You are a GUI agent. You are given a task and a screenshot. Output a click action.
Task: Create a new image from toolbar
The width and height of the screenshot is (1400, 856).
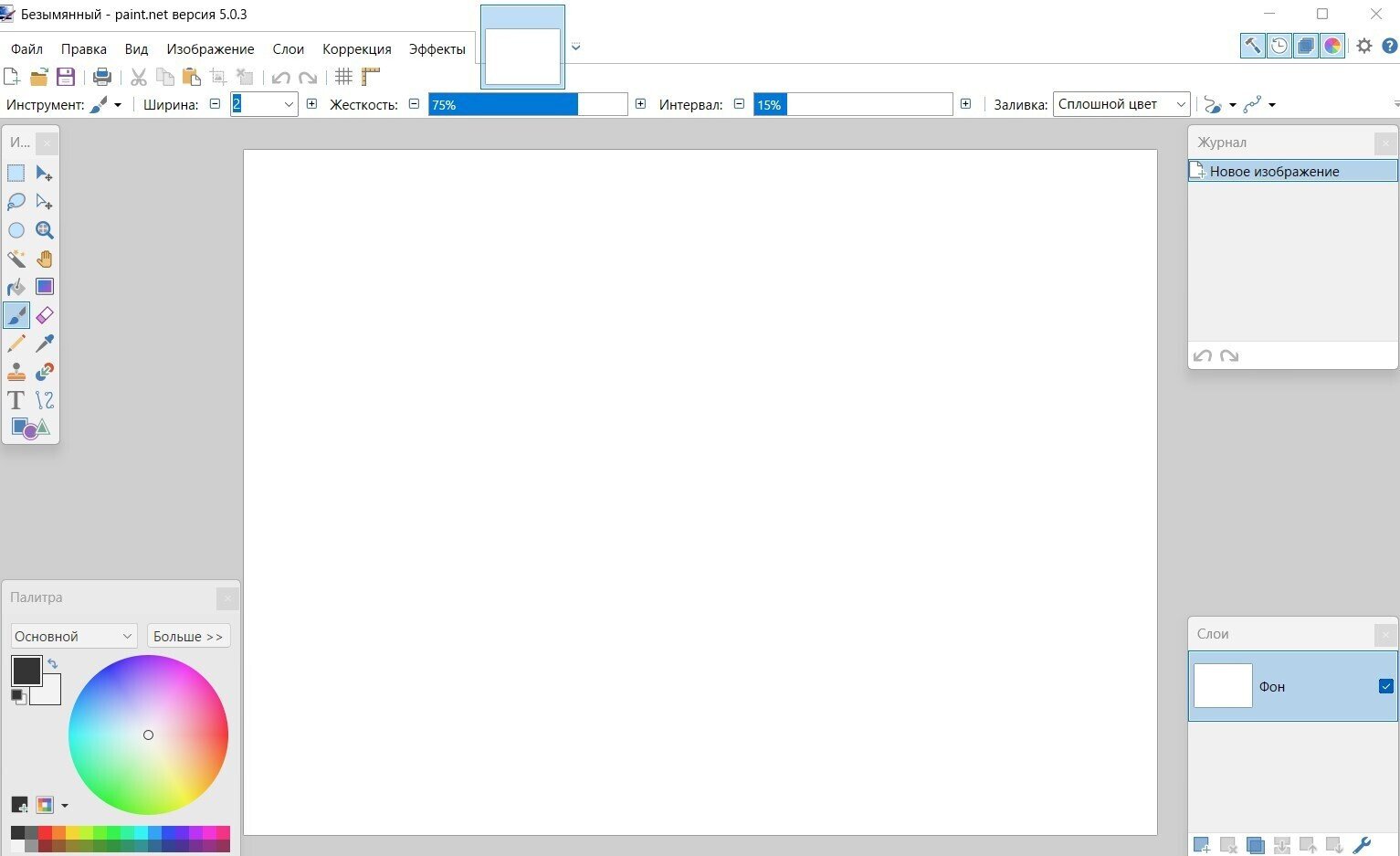click(x=12, y=77)
